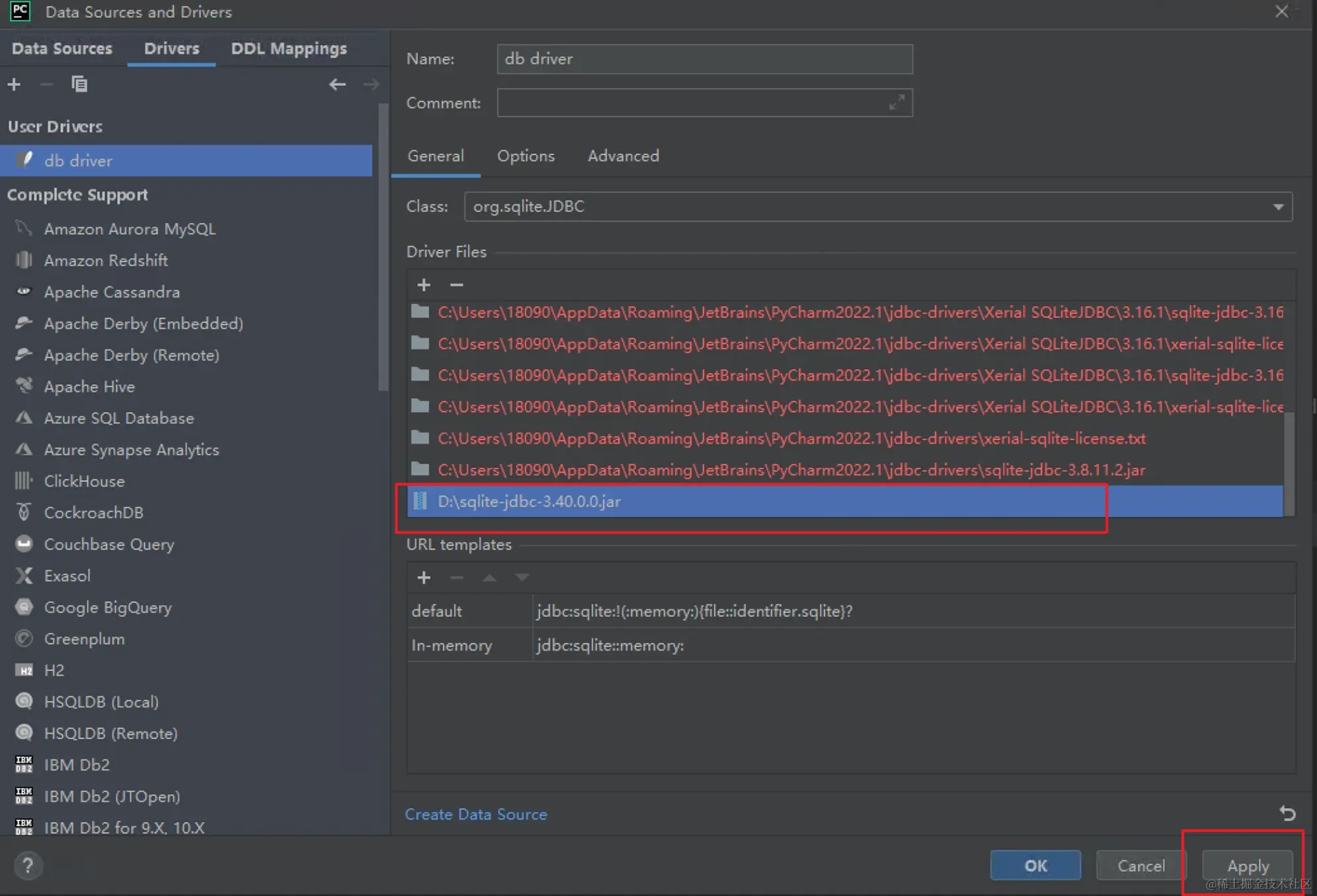
Task: Click the Name input field
Action: (704, 59)
